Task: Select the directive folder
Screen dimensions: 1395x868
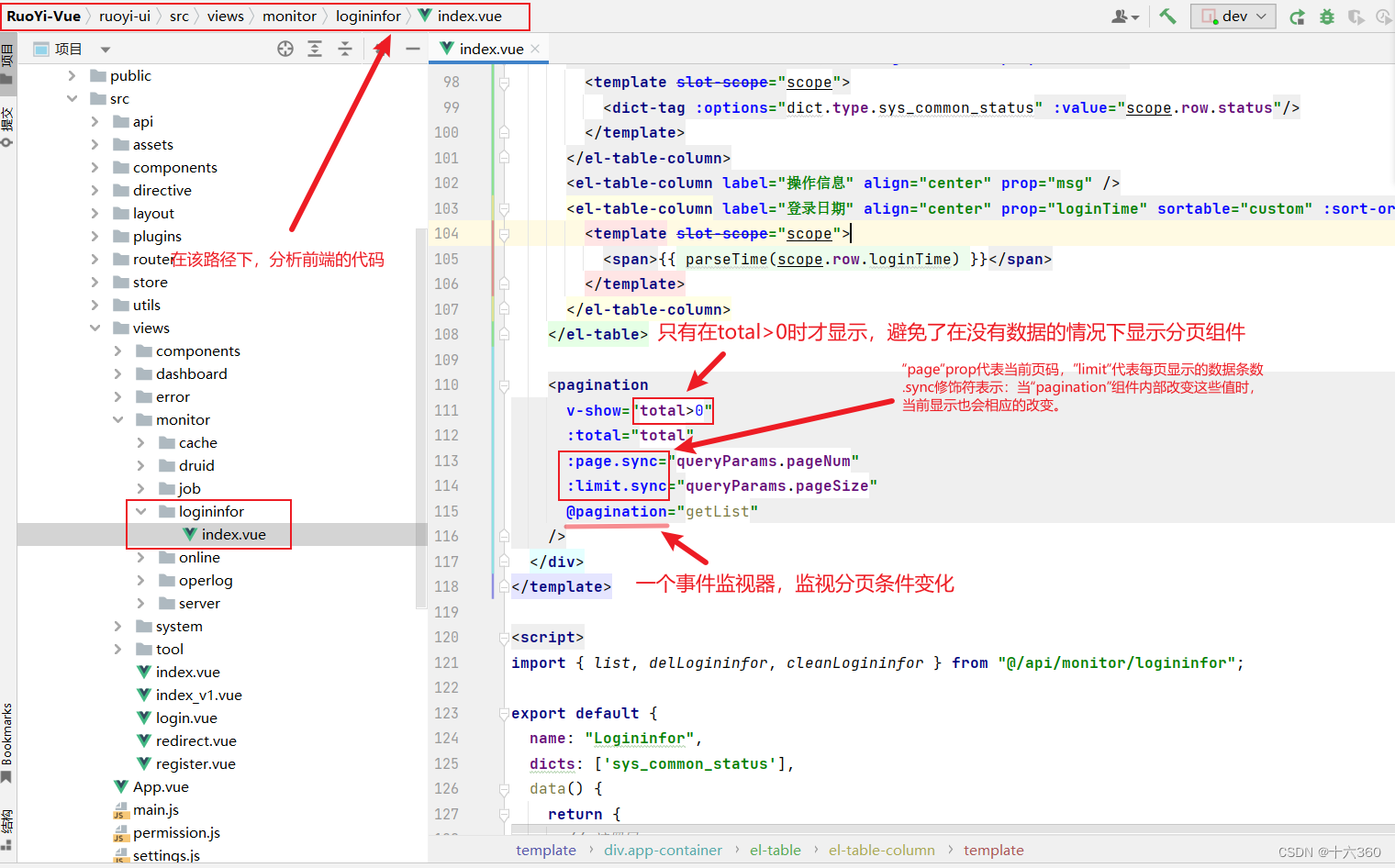Action: (162, 190)
